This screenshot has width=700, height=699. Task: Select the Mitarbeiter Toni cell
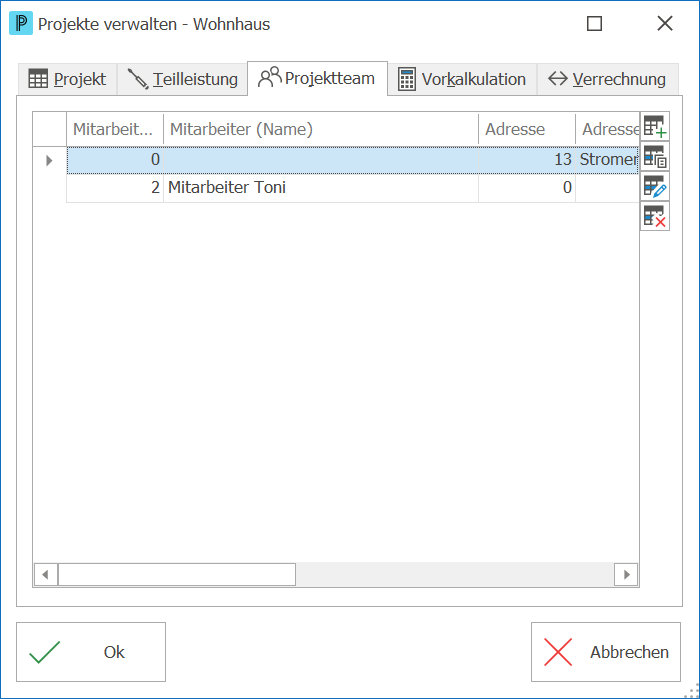coord(321,187)
